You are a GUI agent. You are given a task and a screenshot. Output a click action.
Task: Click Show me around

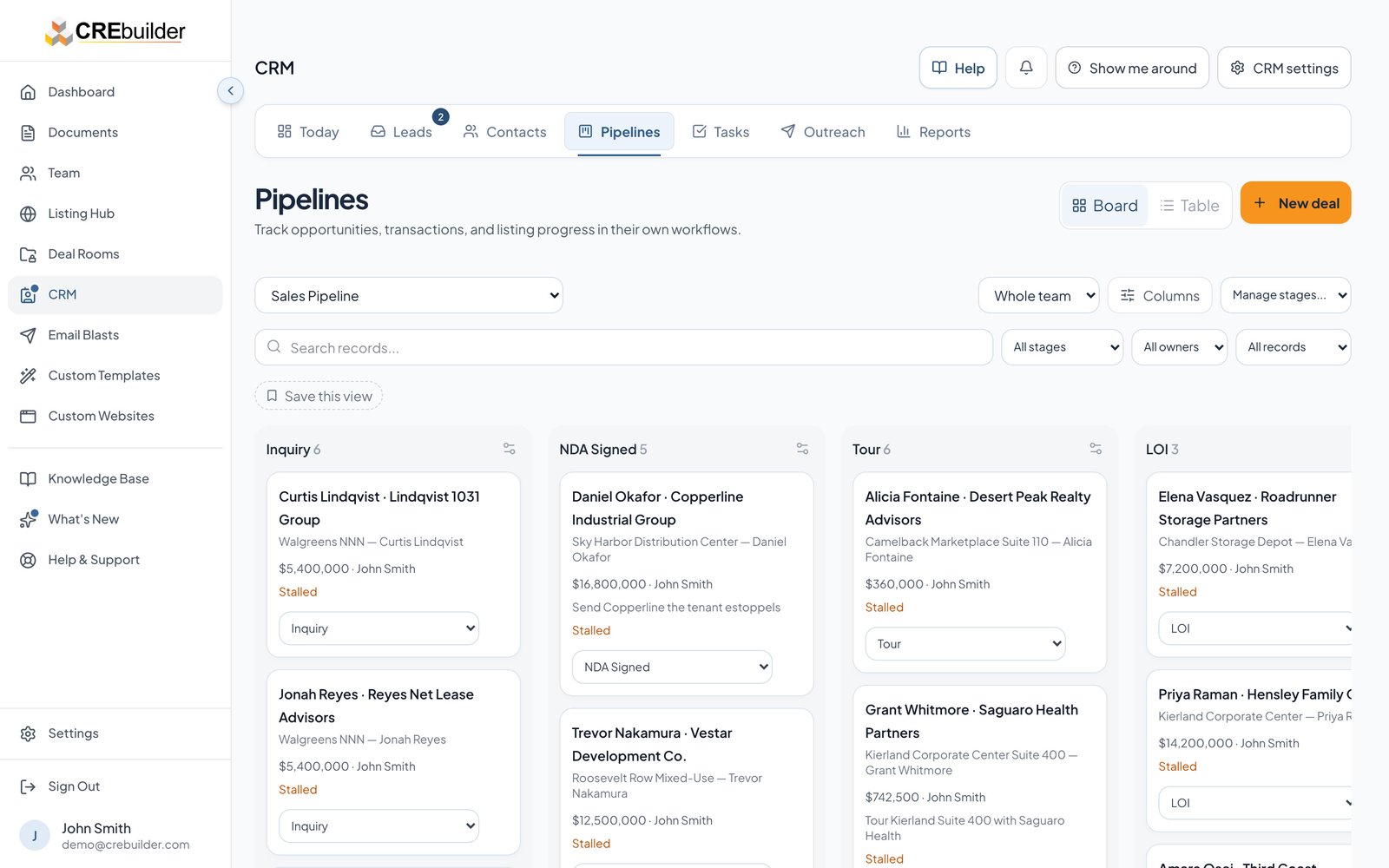[1132, 68]
